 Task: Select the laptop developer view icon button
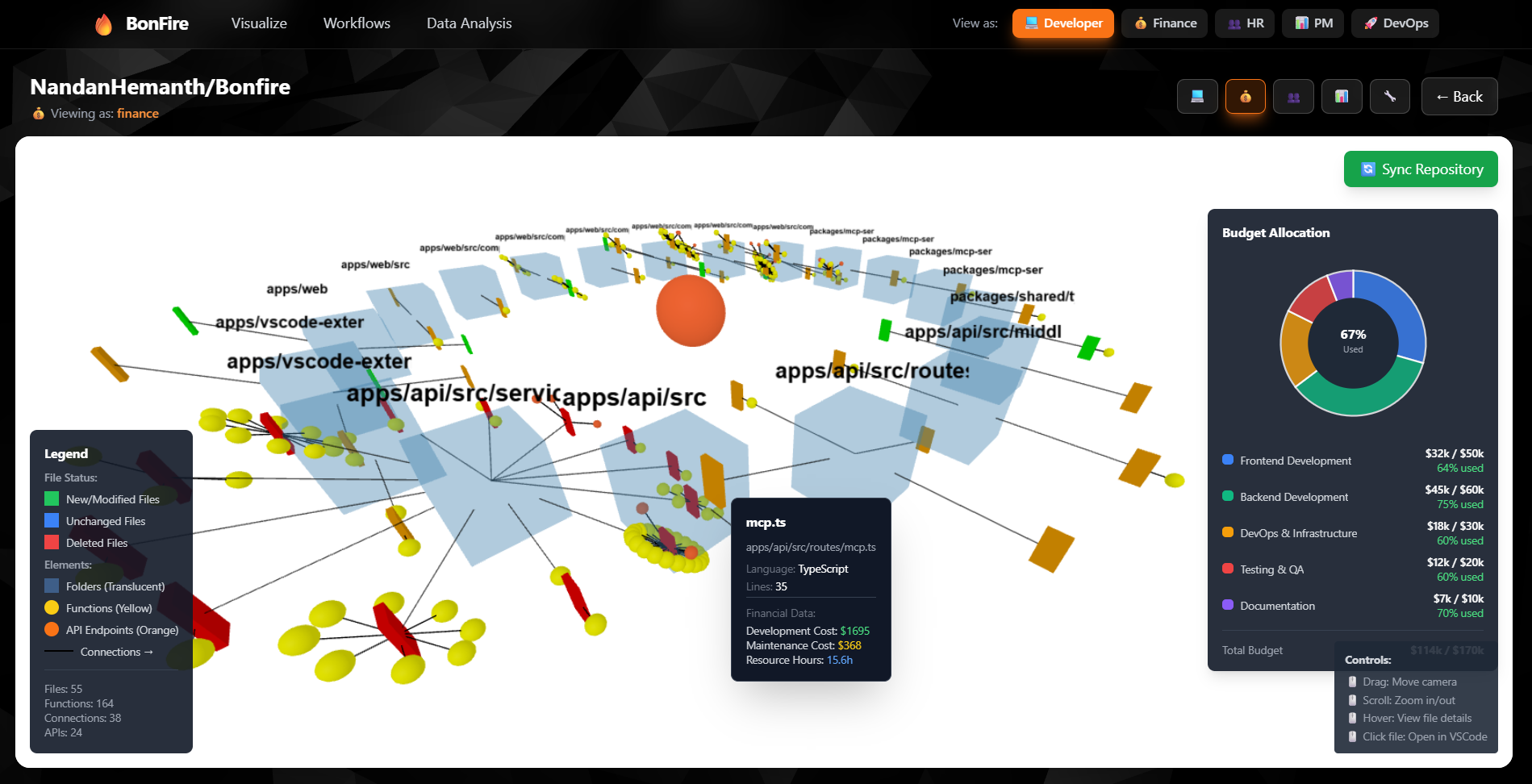point(1197,97)
